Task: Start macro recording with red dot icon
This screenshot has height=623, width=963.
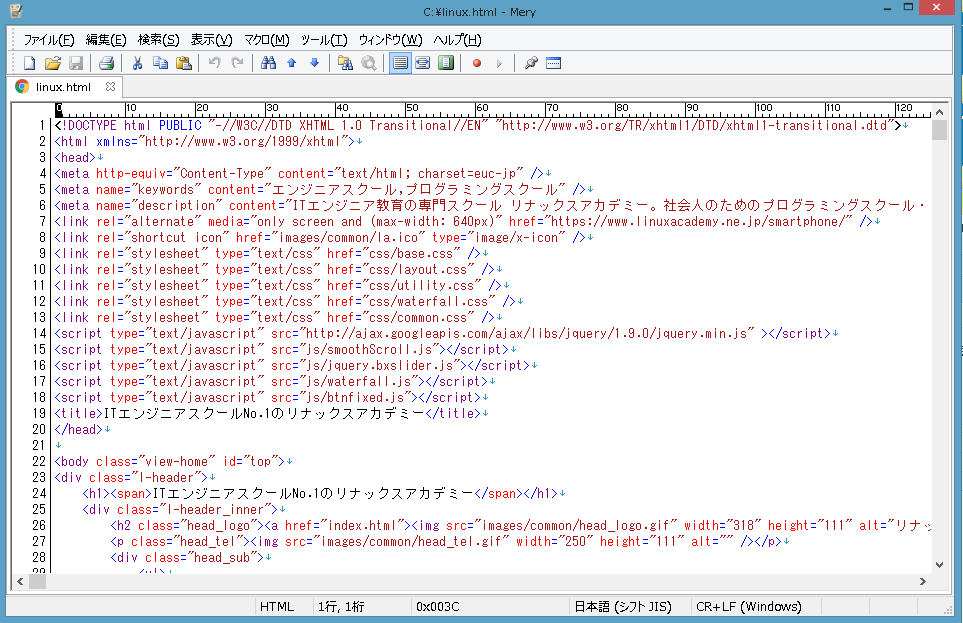Action: (x=476, y=63)
